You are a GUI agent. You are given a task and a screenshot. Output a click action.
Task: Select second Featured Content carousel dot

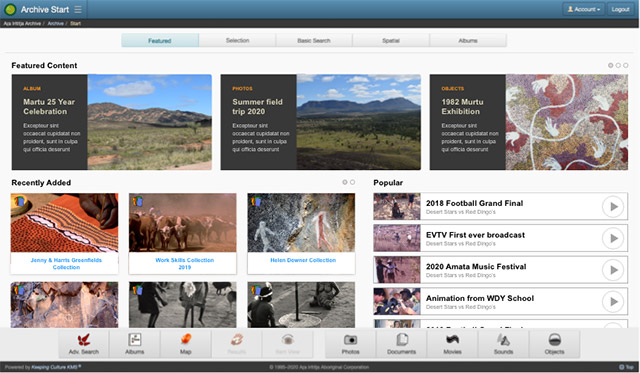618,65
